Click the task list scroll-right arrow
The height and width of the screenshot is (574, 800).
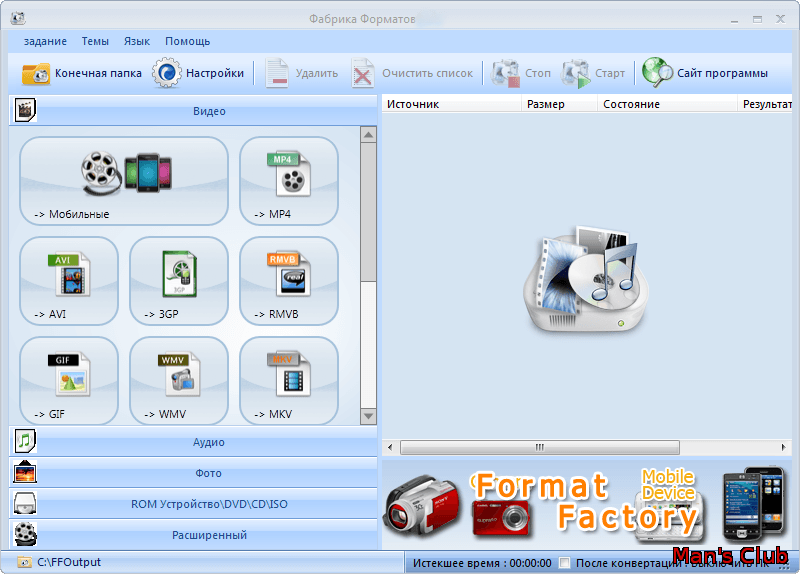784,447
